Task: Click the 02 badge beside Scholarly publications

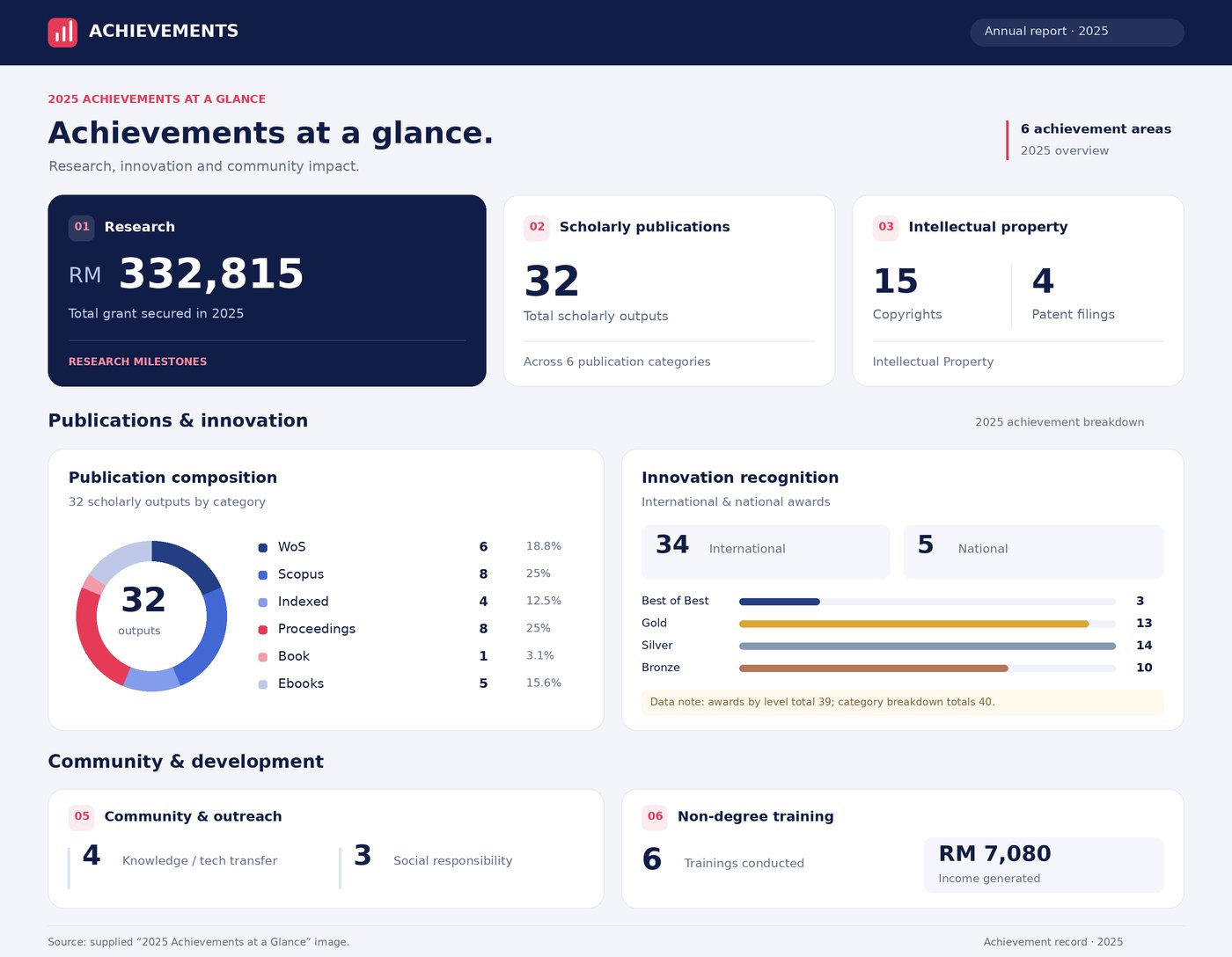Action: click(x=537, y=227)
